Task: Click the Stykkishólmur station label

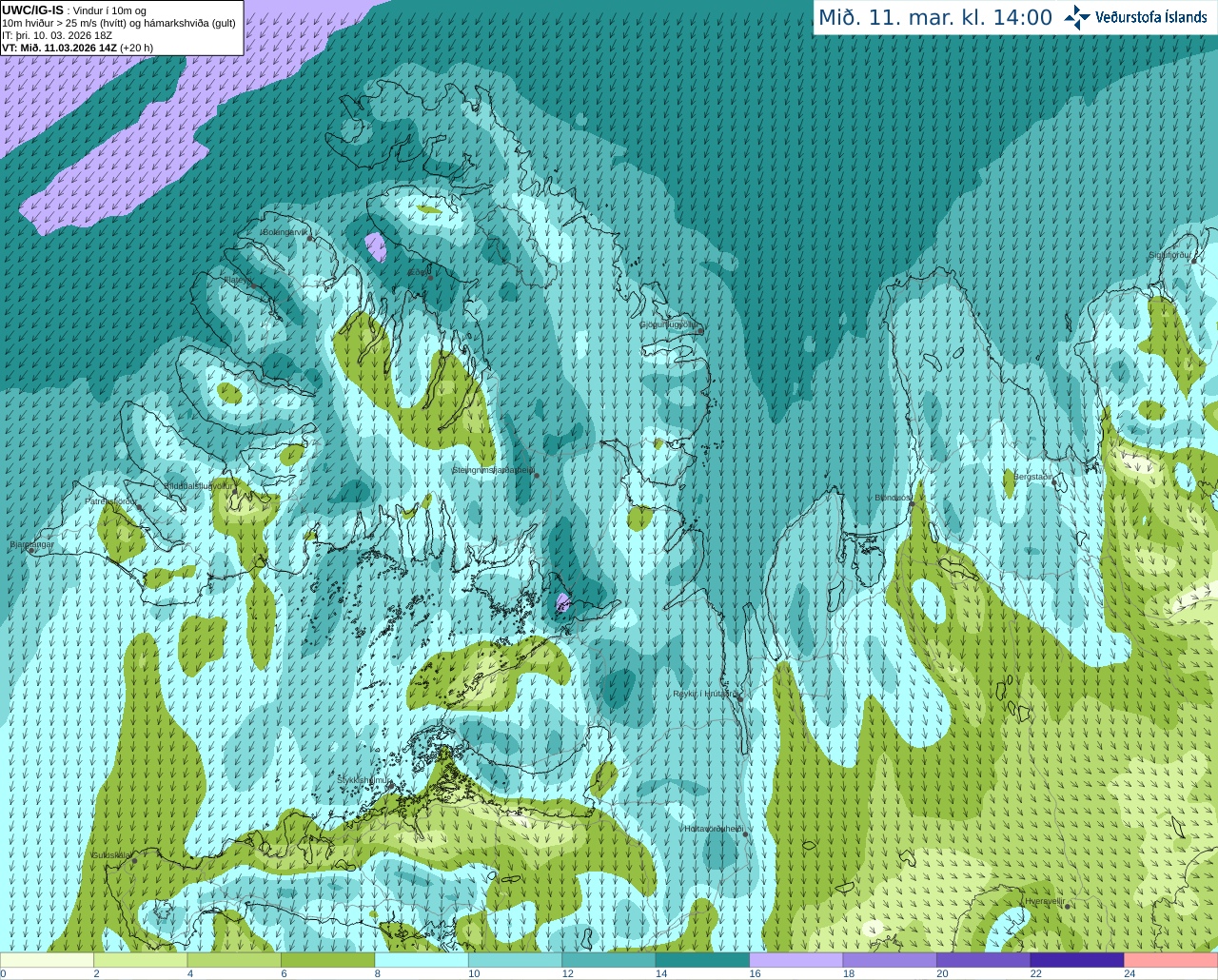Action: pos(363,780)
